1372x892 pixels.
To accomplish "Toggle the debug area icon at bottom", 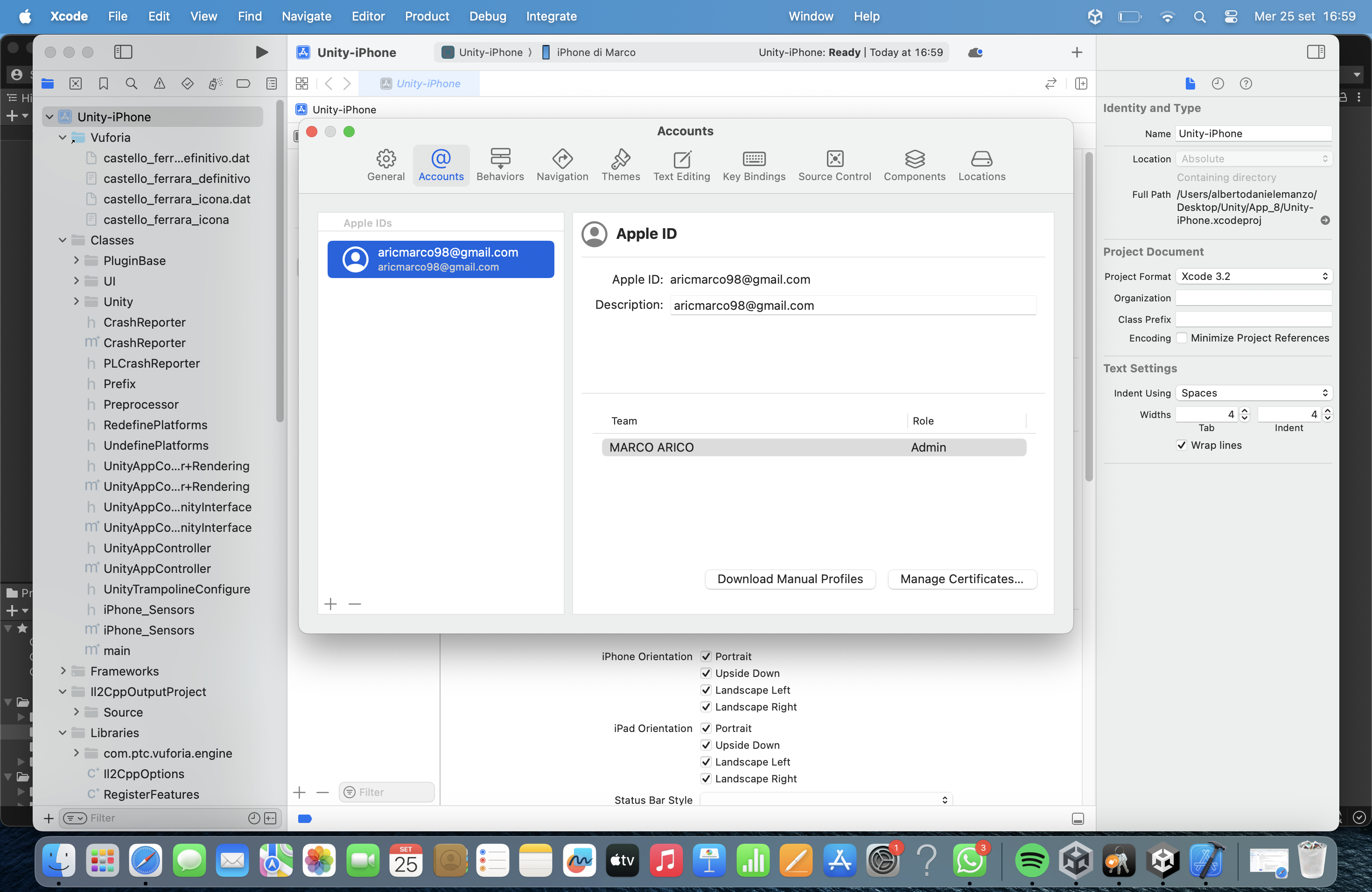I will coord(1078,819).
